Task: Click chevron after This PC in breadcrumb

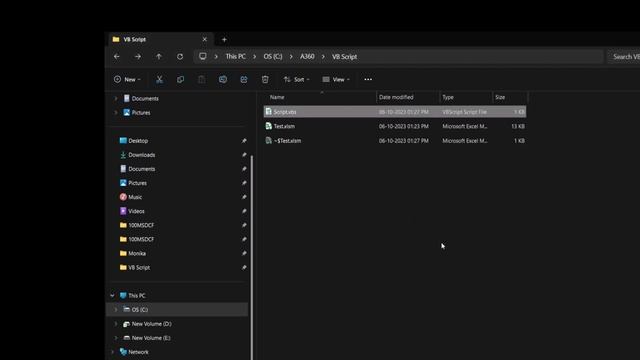Action: coord(255,57)
